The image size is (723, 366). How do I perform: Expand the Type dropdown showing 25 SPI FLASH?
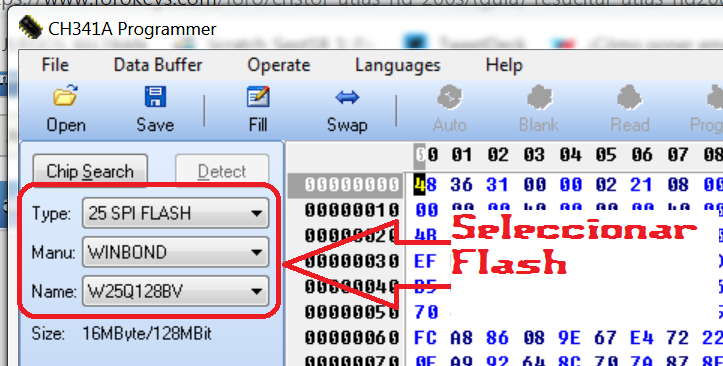(x=175, y=213)
